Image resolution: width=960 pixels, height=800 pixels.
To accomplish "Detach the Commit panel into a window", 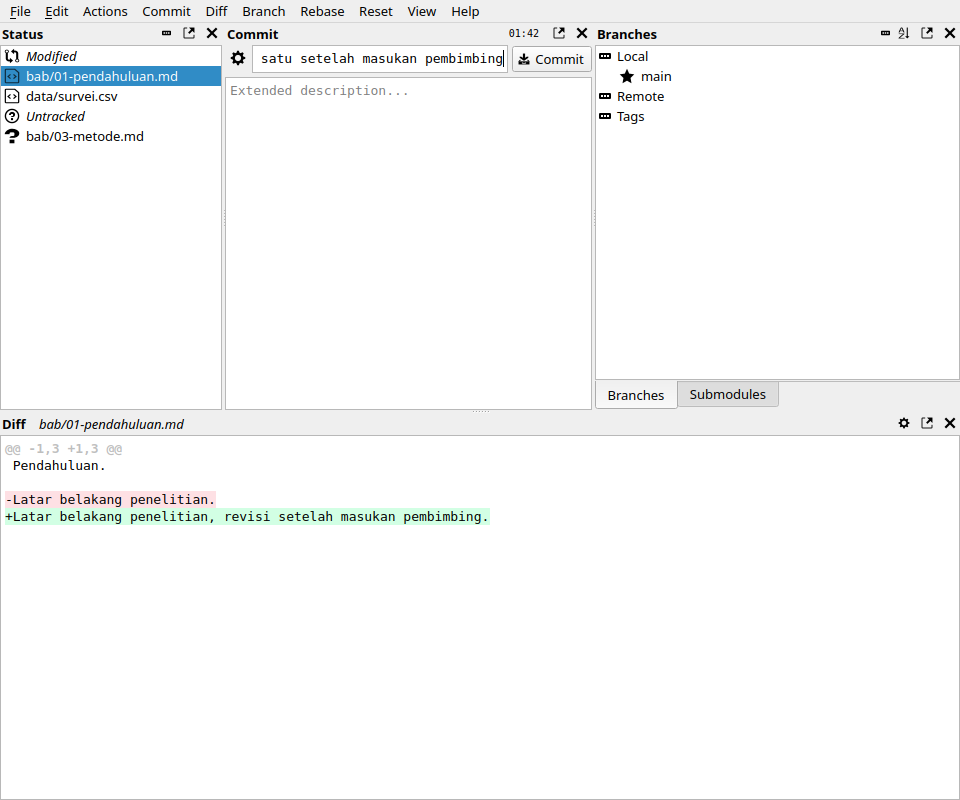I will [x=559, y=33].
